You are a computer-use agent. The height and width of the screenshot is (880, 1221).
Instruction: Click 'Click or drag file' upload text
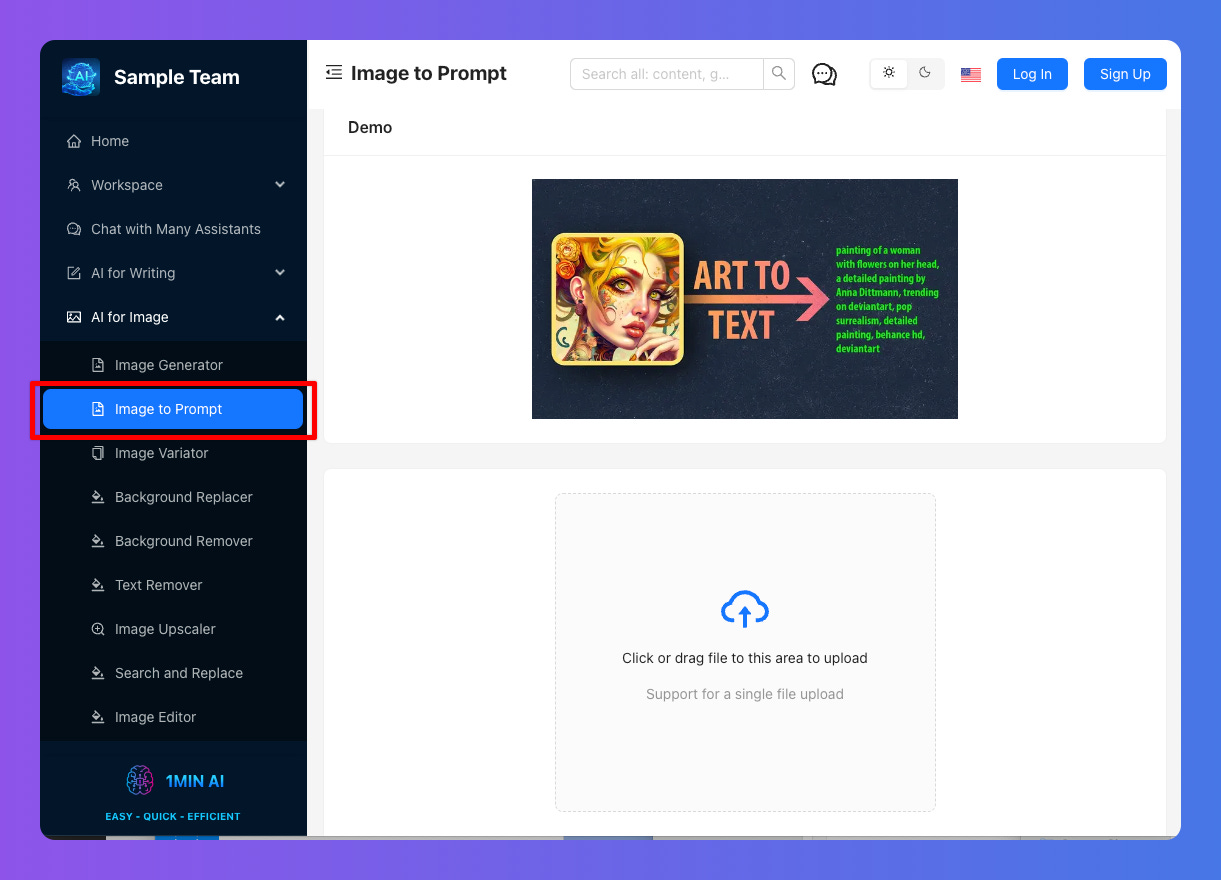pos(745,658)
